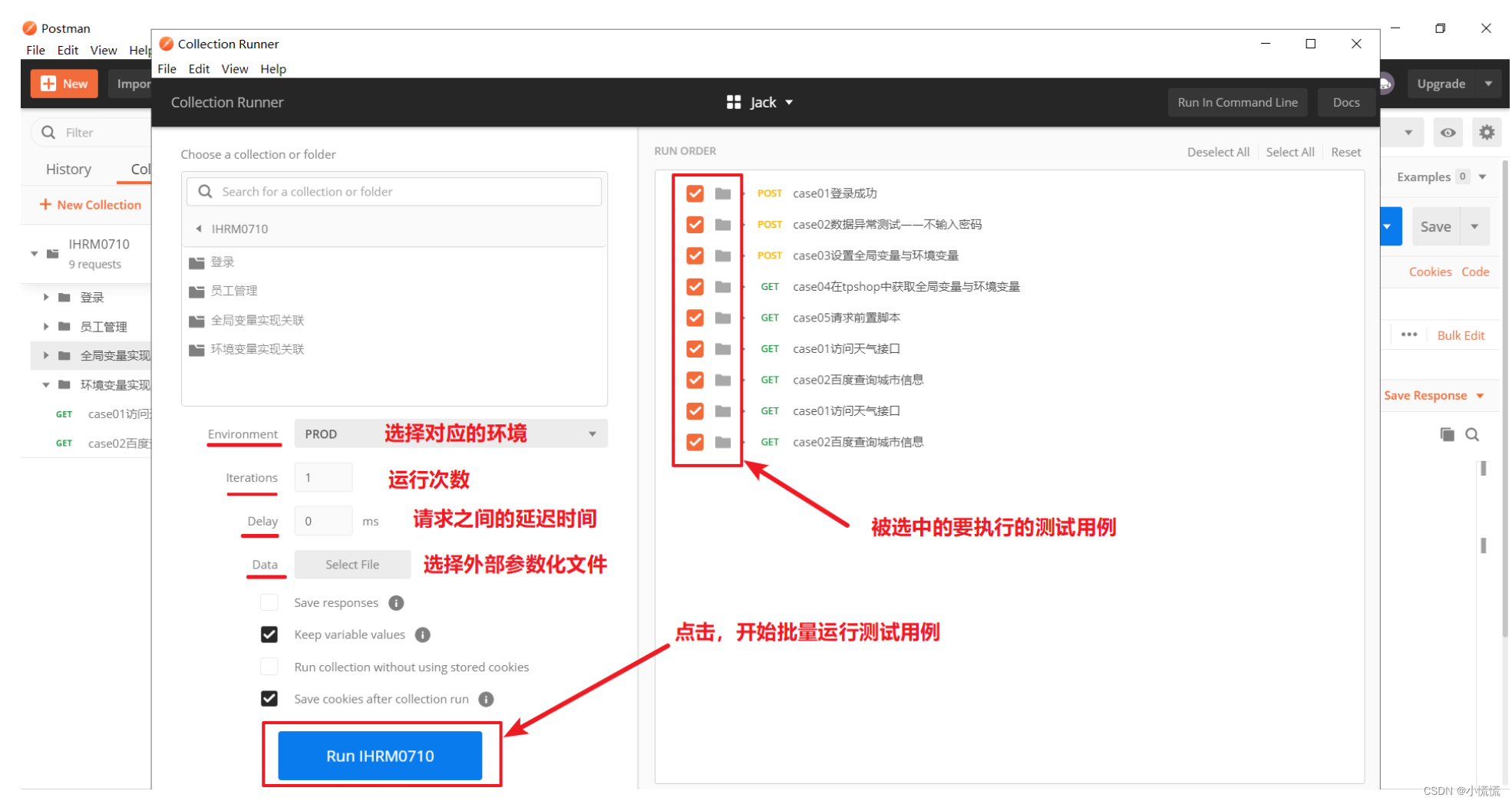This screenshot has width=1512, height=804.
Task: Switch to the History tab in Postman
Action: click(x=68, y=169)
